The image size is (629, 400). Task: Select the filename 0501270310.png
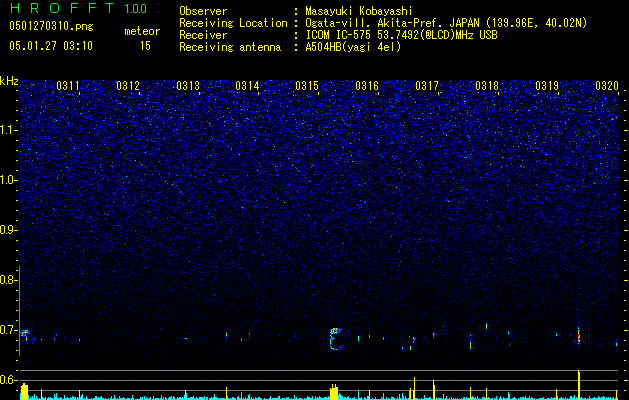click(x=51, y=26)
